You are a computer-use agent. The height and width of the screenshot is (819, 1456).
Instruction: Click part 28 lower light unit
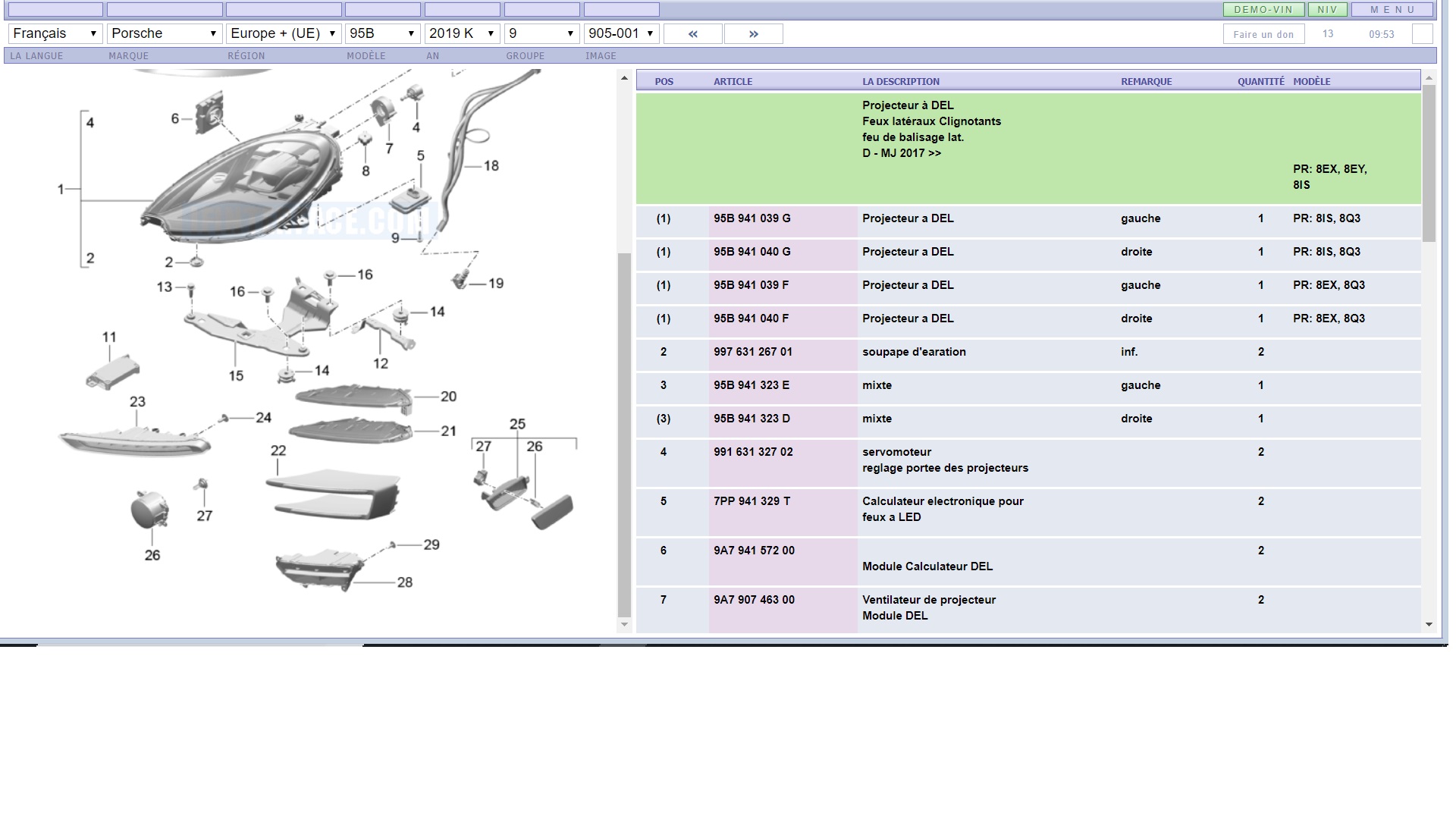pyautogui.click(x=318, y=569)
